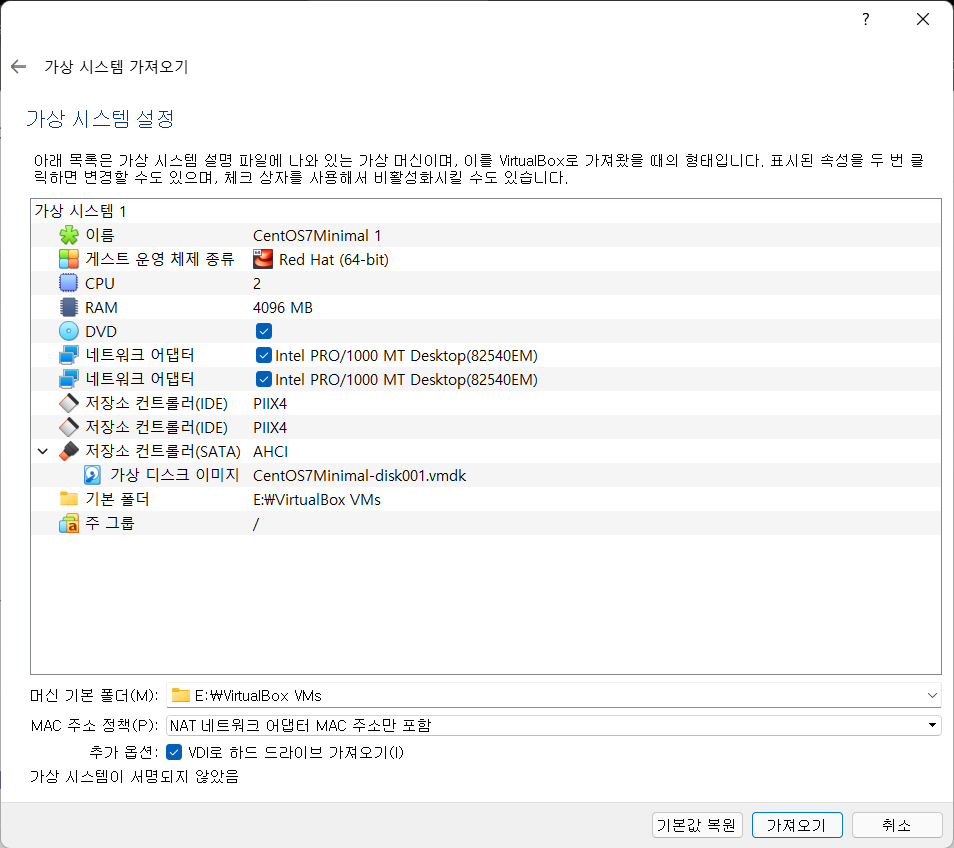Click folder icon in 머신 기본 폴더 field
This screenshot has height=848, width=954.
pyautogui.click(x=181, y=695)
